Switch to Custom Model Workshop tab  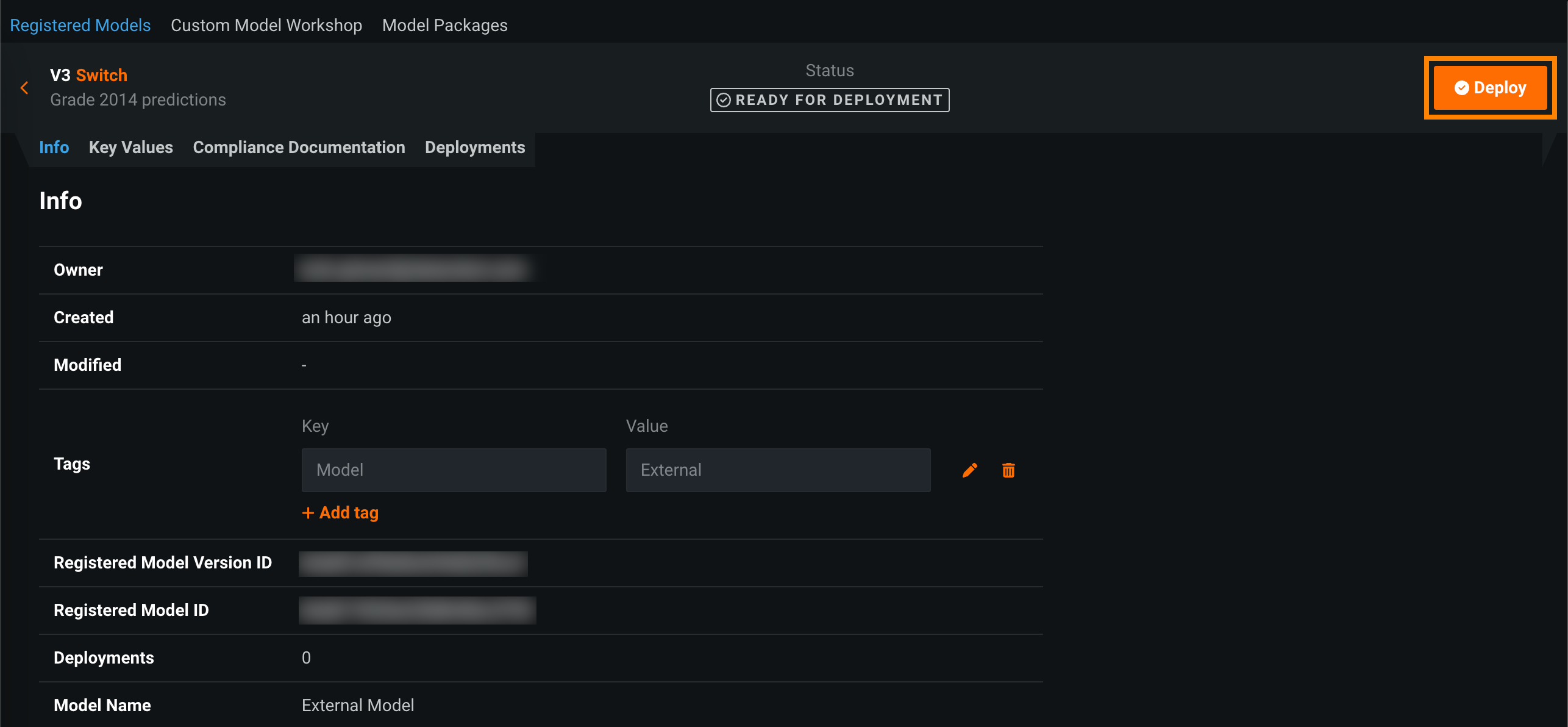click(x=266, y=25)
